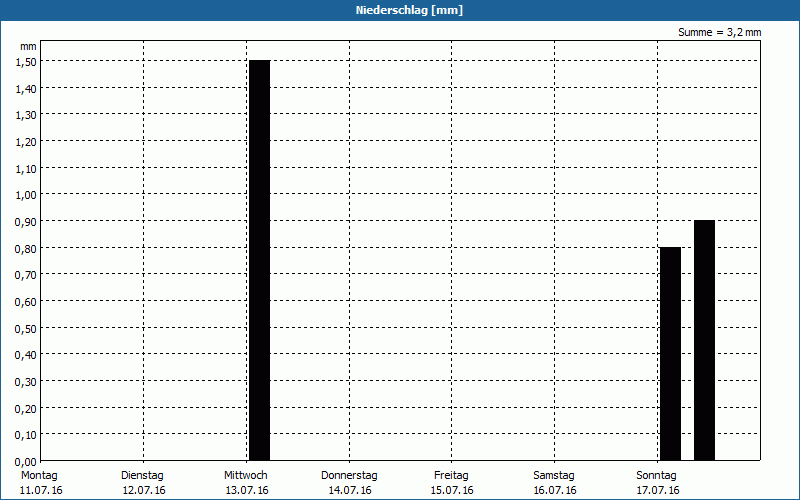The image size is (800, 500).
Task: Click the 0,60 y-axis value
Action: click(26, 302)
